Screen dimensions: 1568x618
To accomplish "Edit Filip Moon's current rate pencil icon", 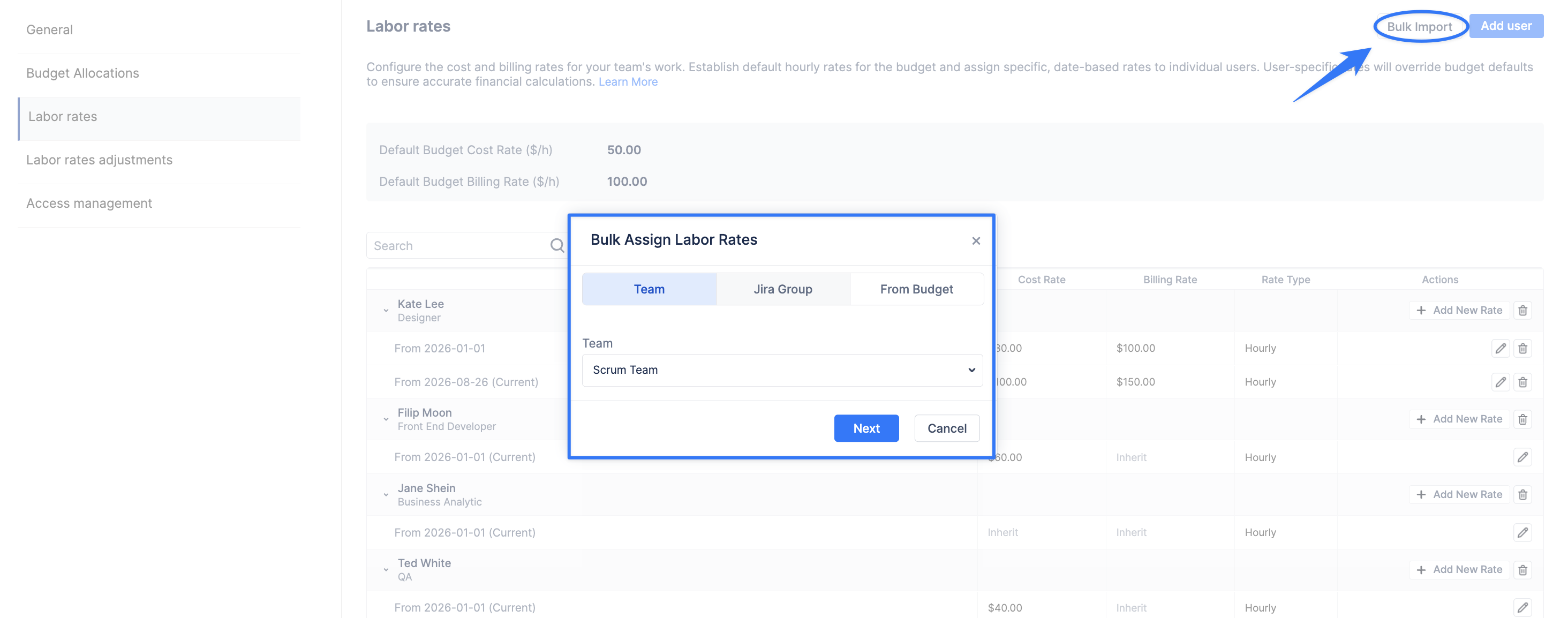I will [x=1522, y=457].
